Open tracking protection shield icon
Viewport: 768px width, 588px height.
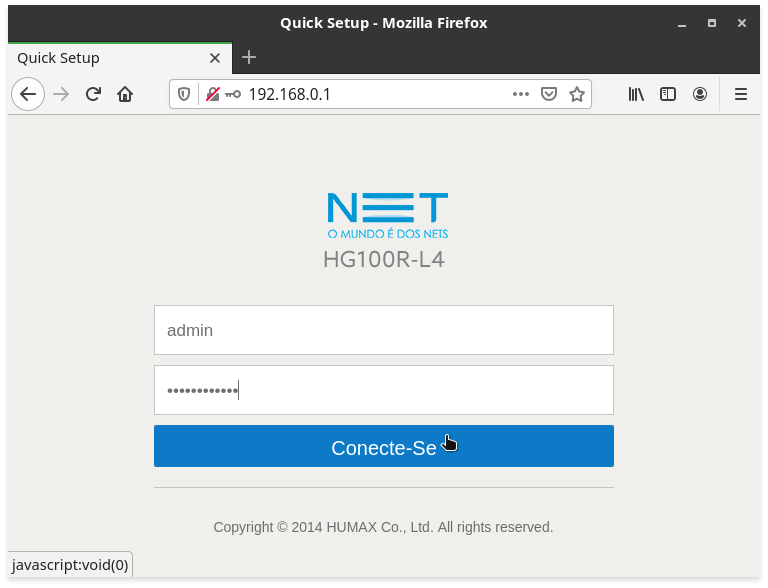click(184, 94)
